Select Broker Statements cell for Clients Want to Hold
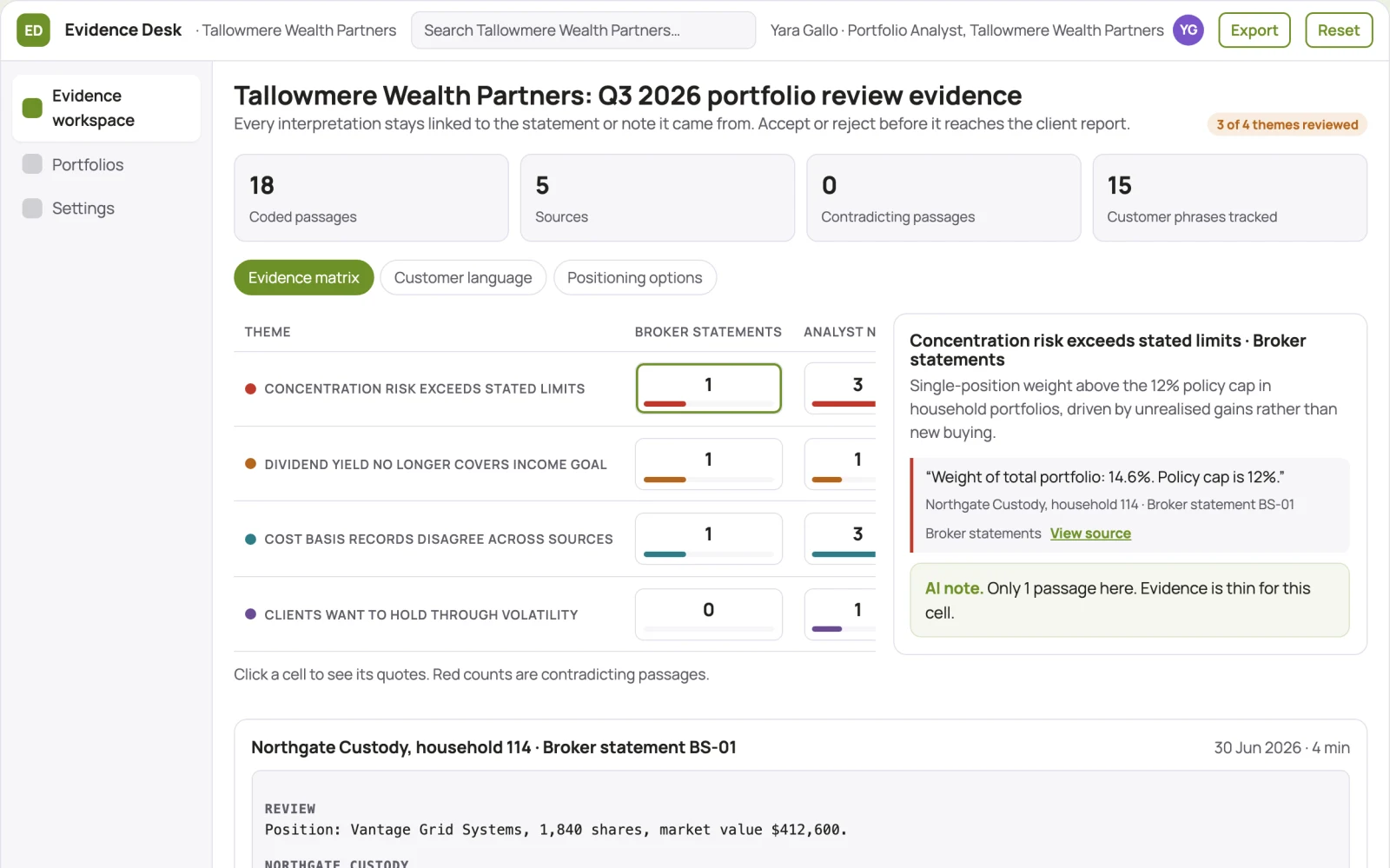The height and width of the screenshot is (868, 1390). click(709, 614)
